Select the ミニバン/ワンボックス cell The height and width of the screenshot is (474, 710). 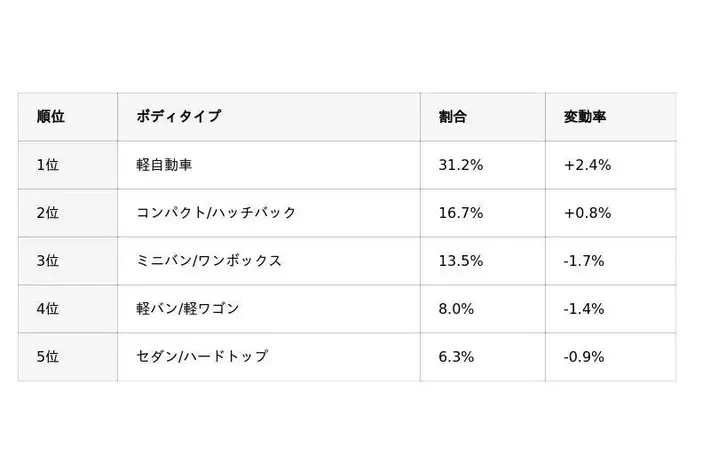pos(209,261)
